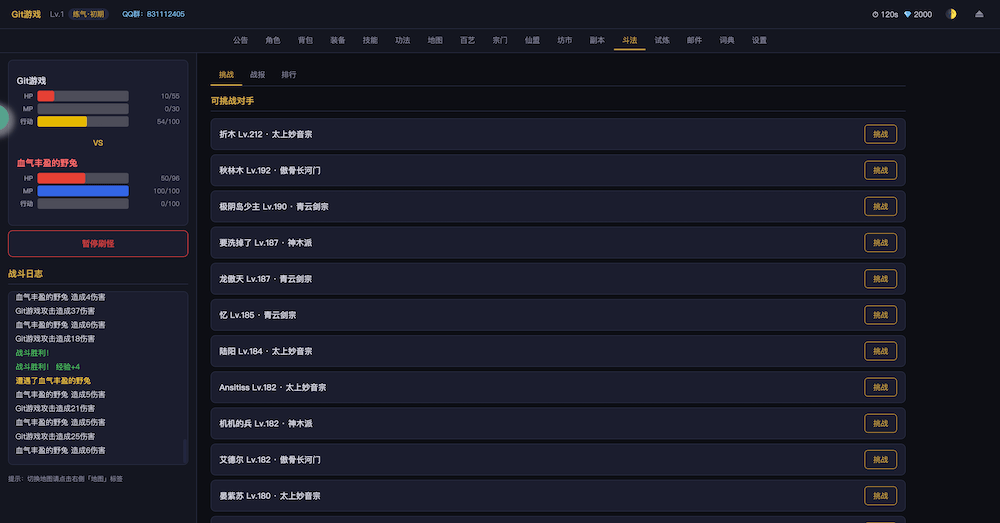Open the 设置 settings menu

[x=759, y=40]
